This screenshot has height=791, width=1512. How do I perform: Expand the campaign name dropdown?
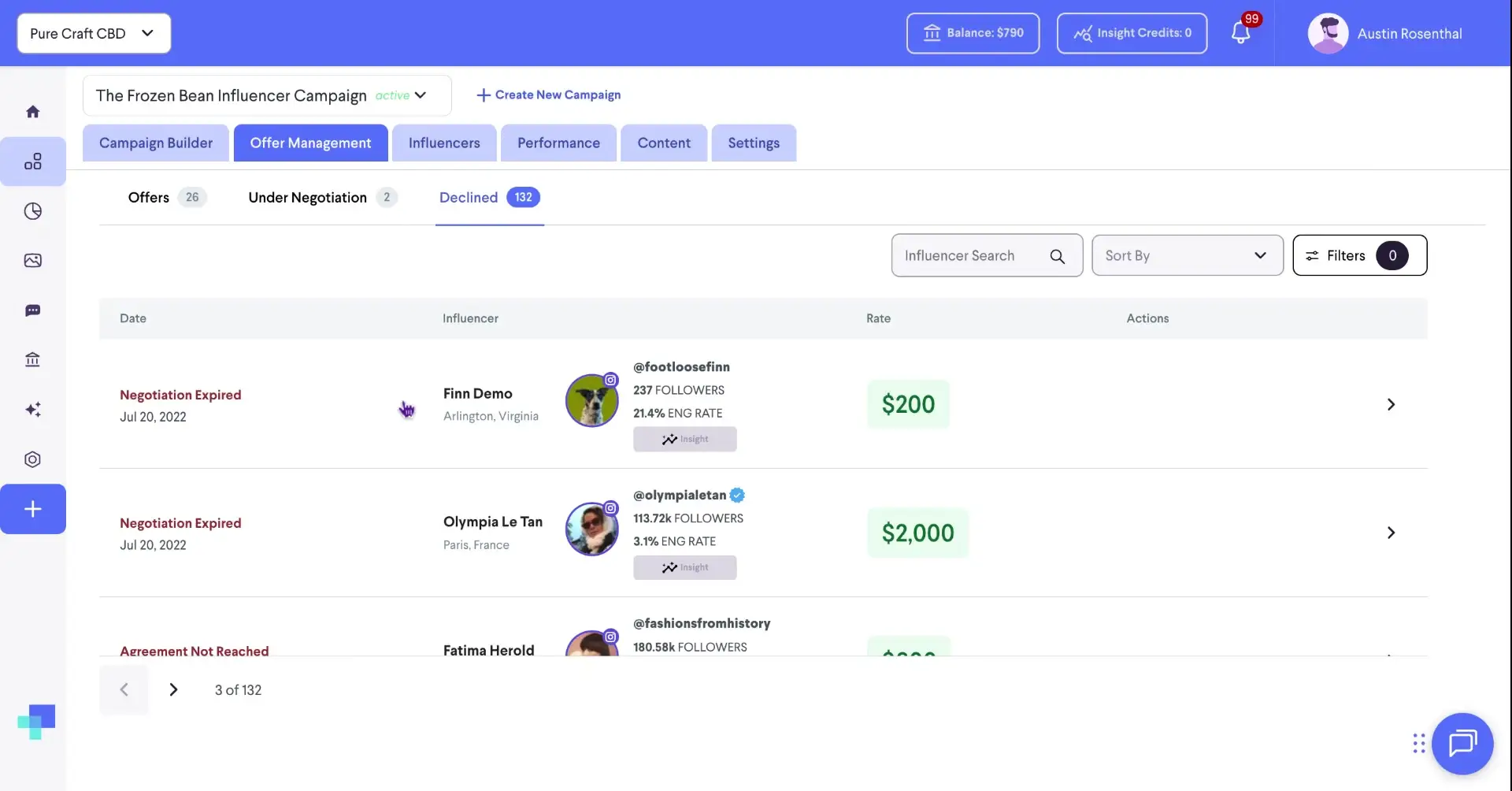pyautogui.click(x=422, y=95)
